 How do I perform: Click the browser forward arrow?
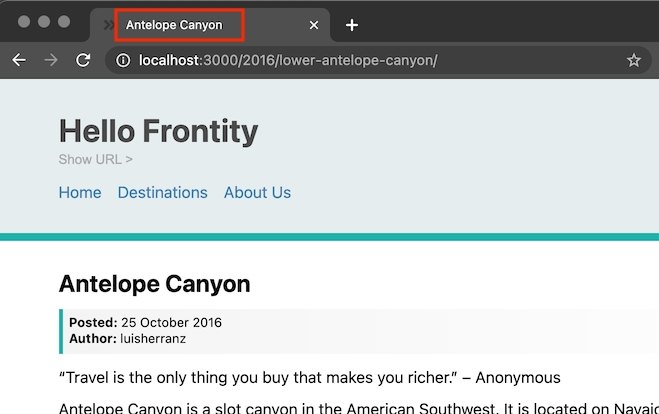[x=50, y=61]
